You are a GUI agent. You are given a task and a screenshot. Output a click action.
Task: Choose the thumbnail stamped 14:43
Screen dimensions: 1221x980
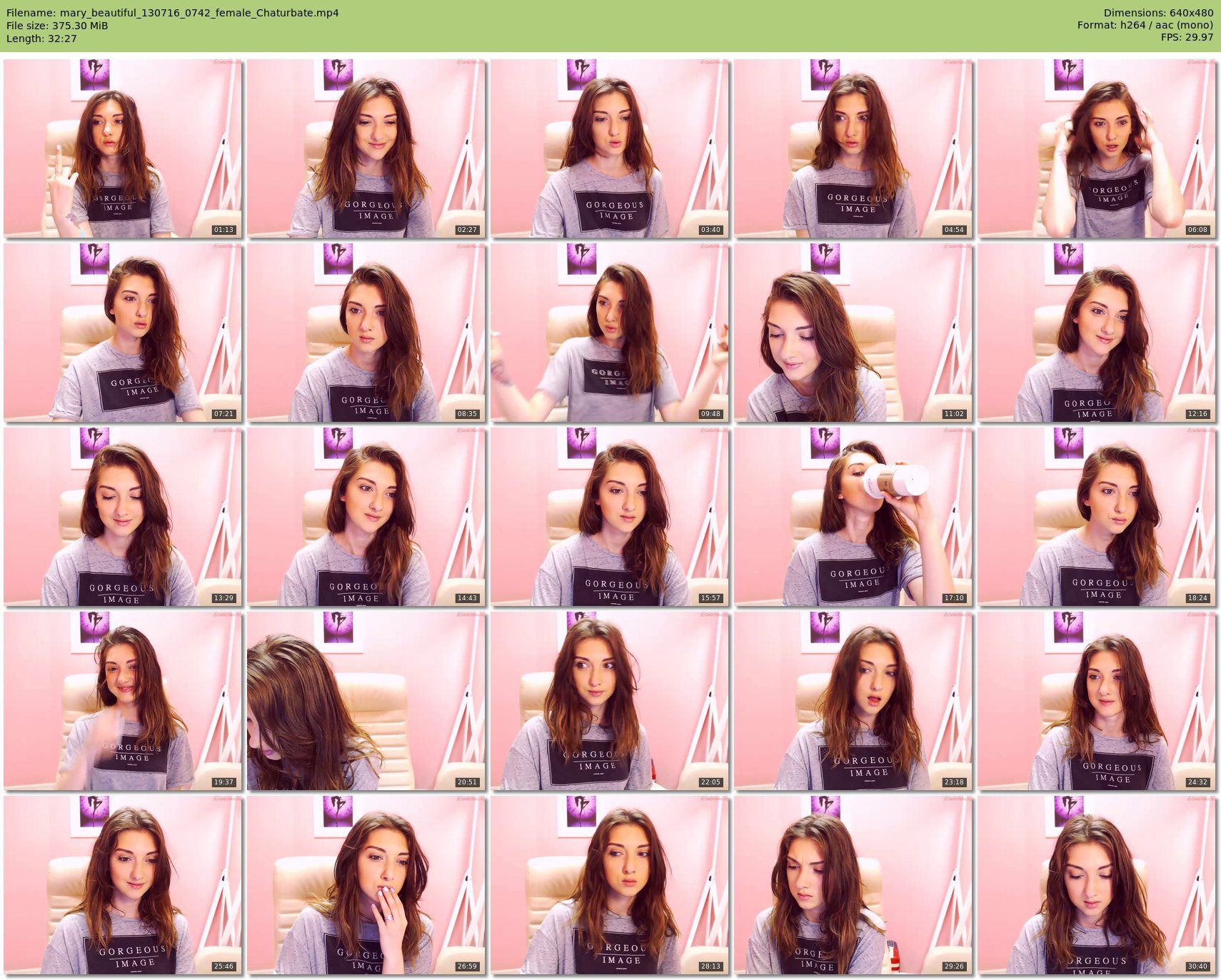pyautogui.click(x=366, y=516)
